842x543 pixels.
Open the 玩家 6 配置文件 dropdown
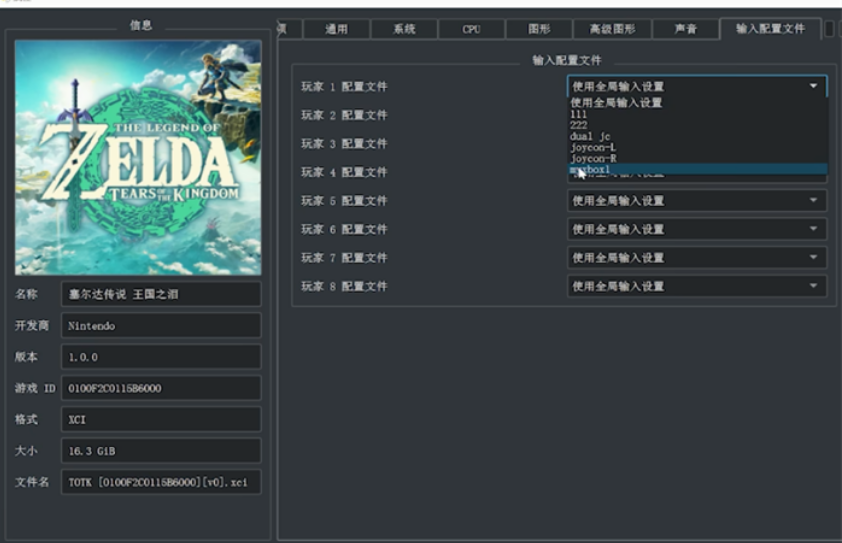(x=697, y=229)
